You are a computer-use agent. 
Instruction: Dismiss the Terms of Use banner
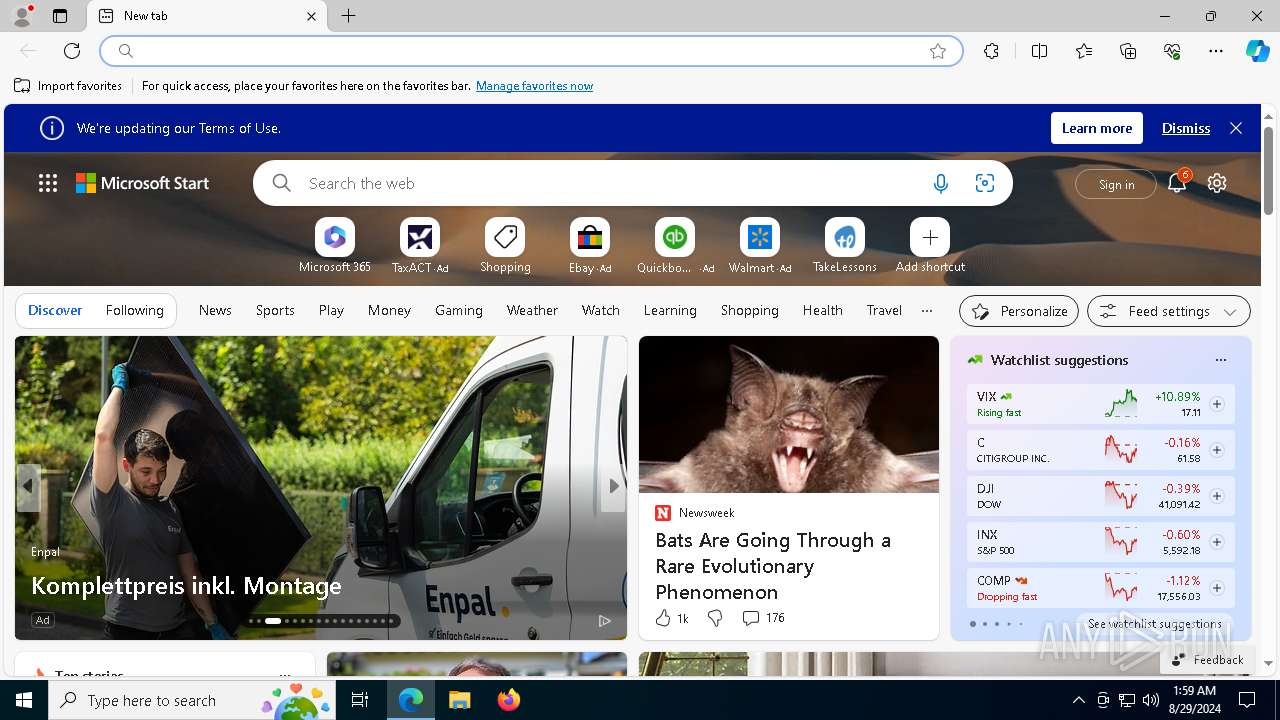coord(1186,128)
